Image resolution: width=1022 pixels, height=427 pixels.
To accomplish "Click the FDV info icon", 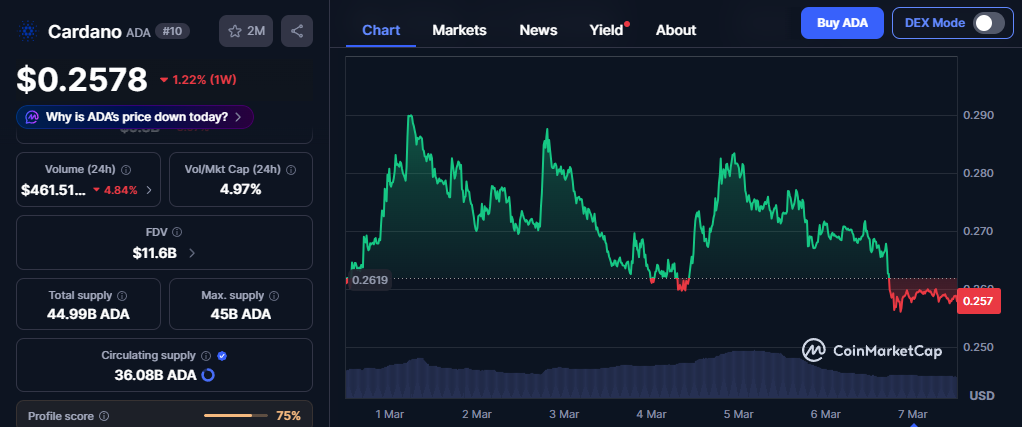I will [x=177, y=232].
